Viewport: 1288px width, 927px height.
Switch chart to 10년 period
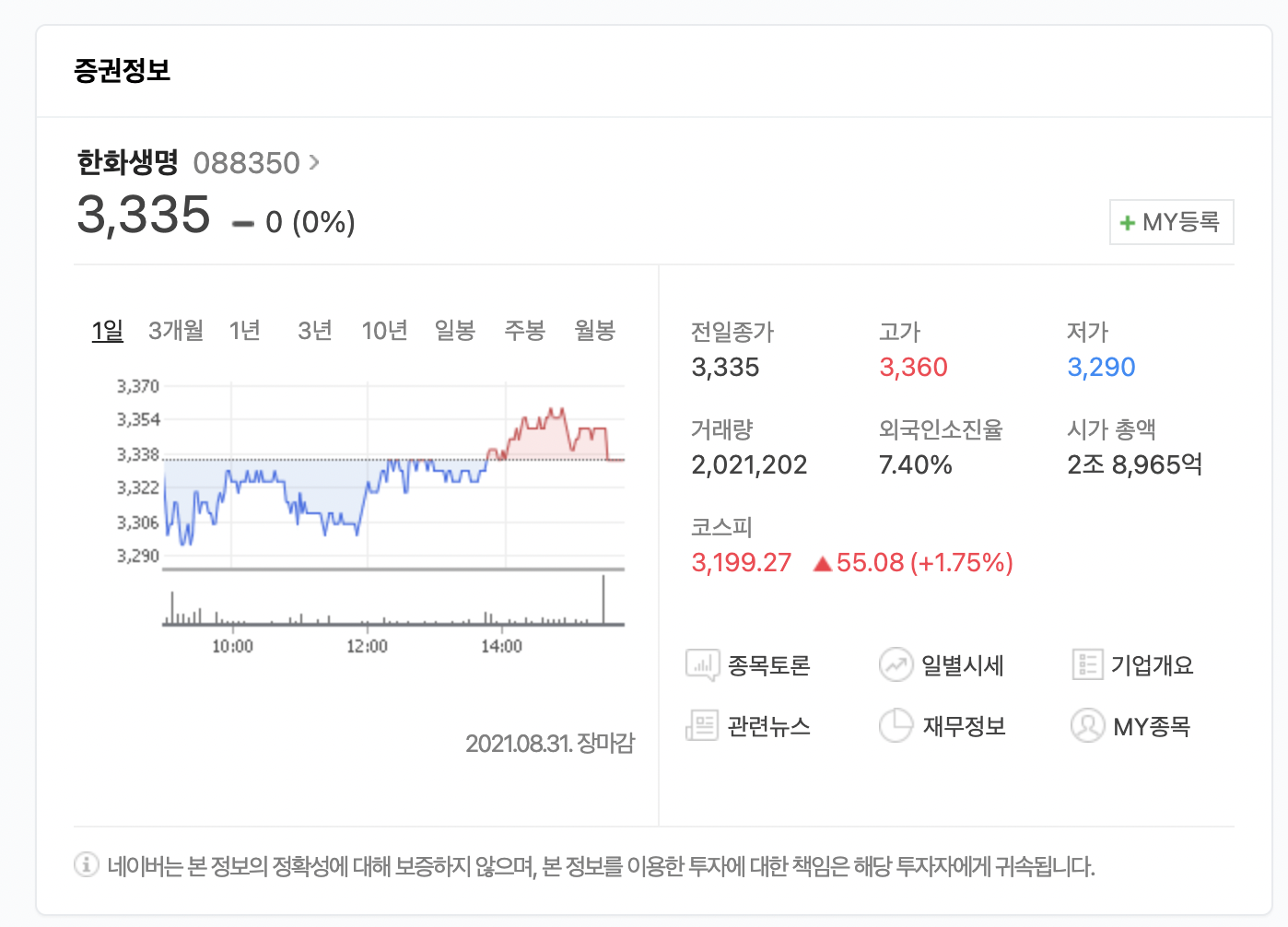point(385,330)
